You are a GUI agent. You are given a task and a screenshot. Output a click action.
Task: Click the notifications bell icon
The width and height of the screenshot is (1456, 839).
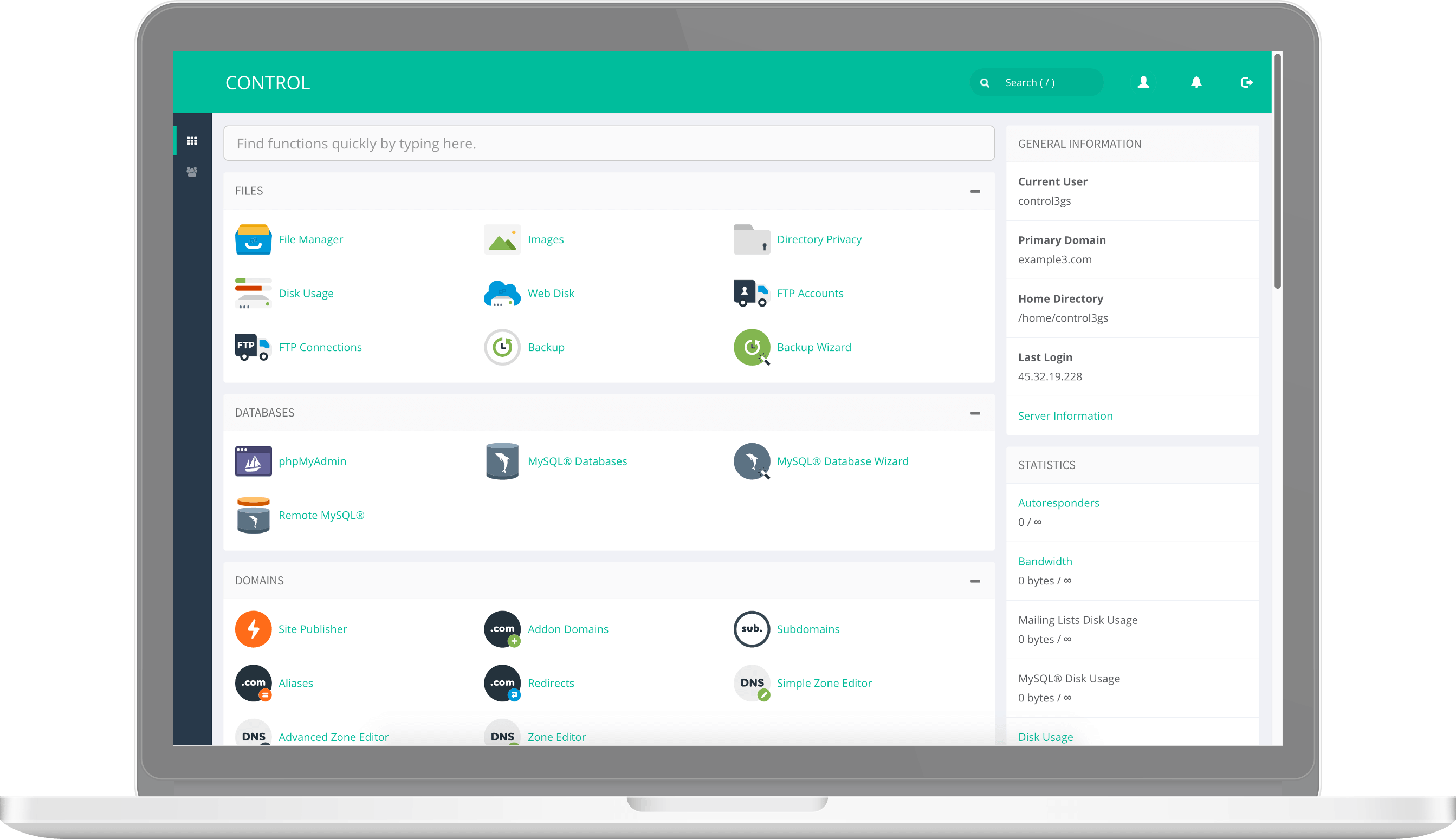point(1196,82)
